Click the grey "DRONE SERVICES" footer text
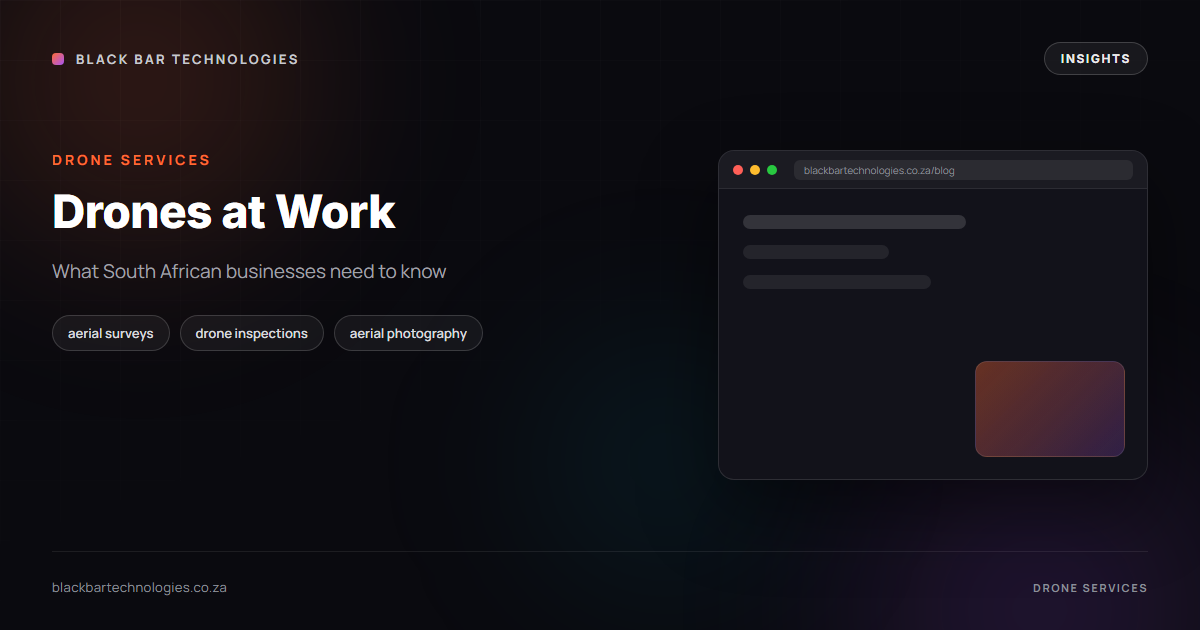 click(1090, 588)
